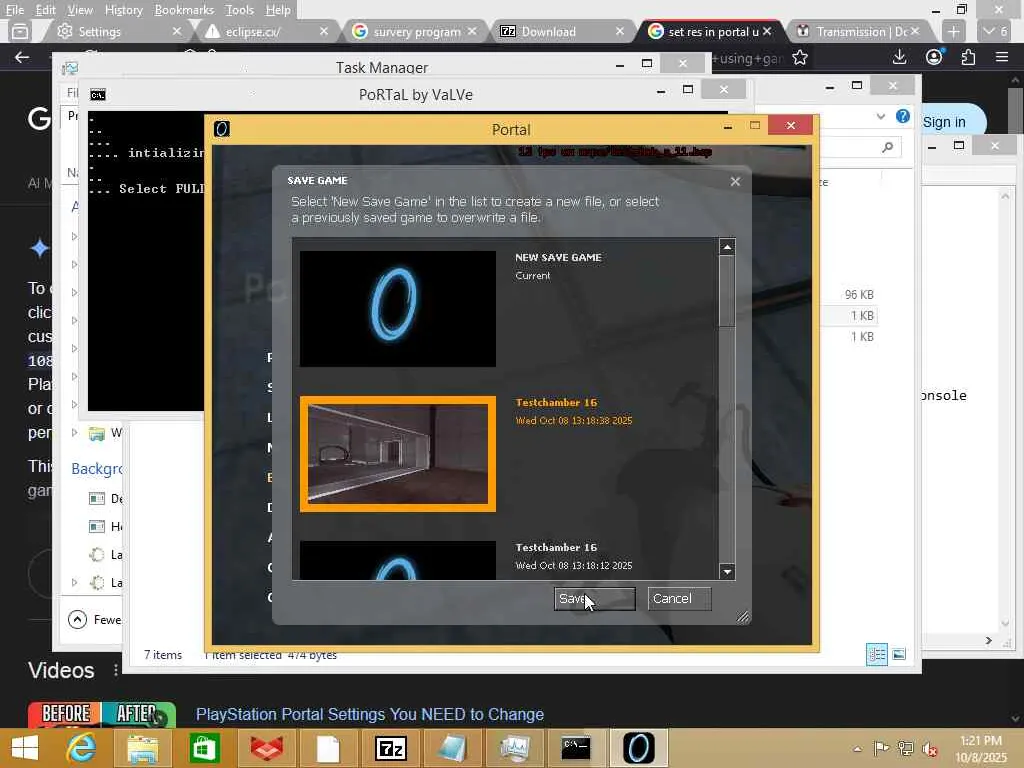Open the Videos section options dots
The width and height of the screenshot is (1024, 768).
click(116, 670)
